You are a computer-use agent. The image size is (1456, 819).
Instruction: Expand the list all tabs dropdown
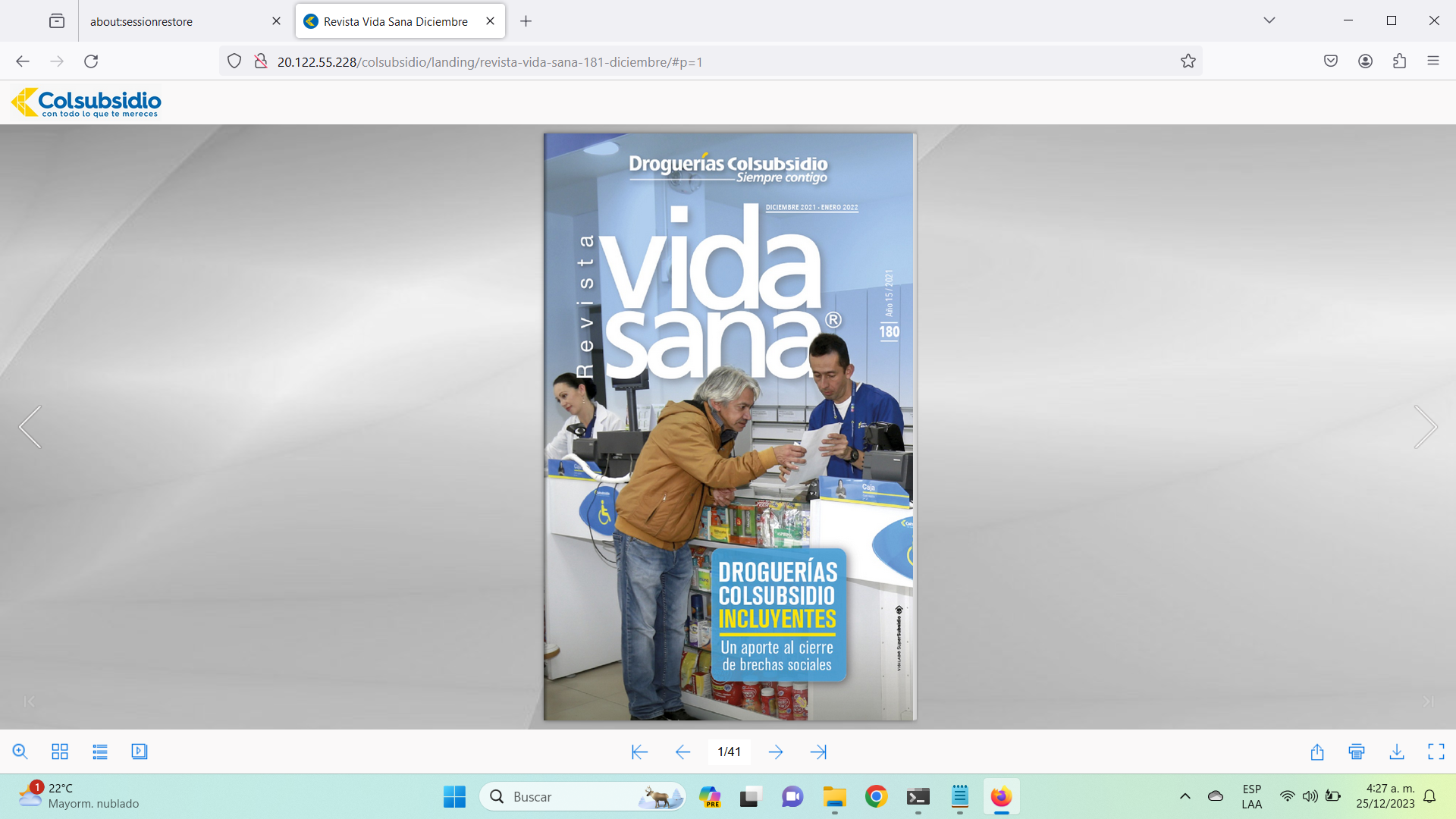1269,20
